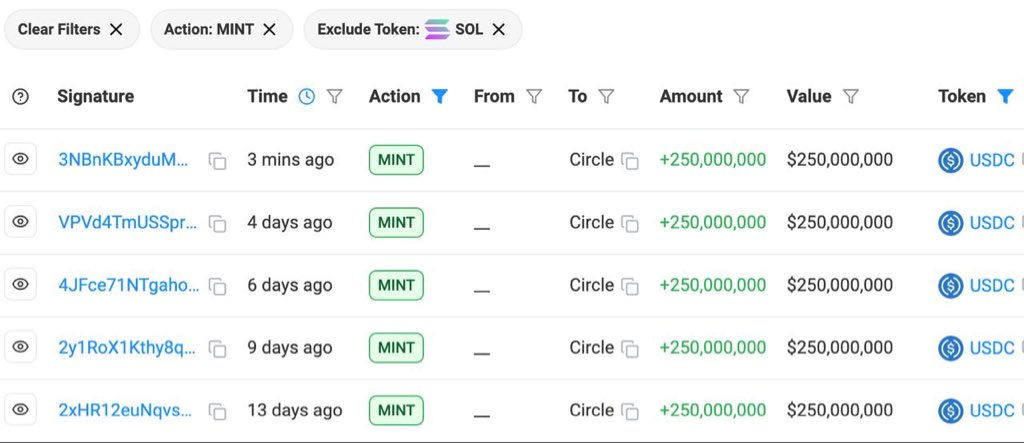Copy Circle address in the 9 days ago row
Image resolution: width=1024 pixels, height=443 pixels.
tap(630, 349)
